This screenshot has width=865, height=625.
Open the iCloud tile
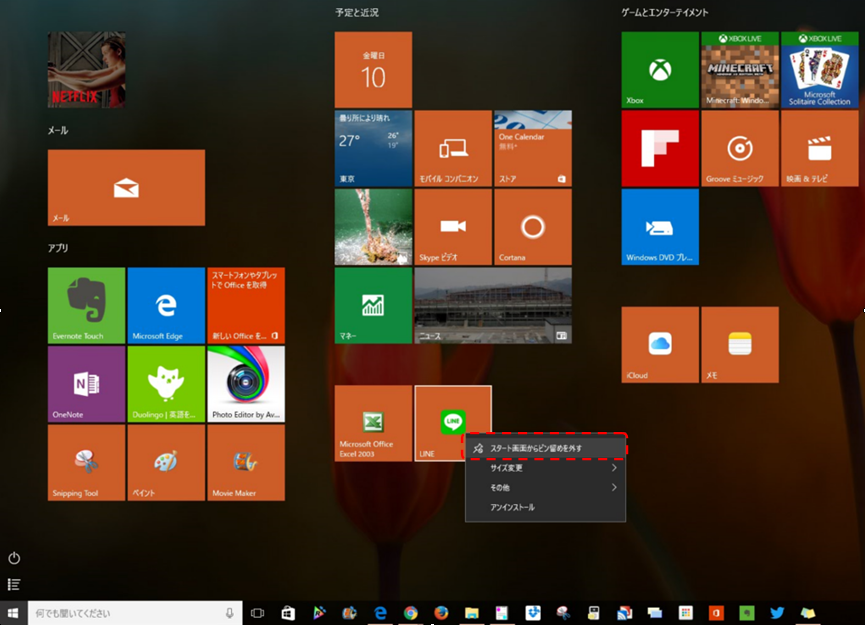660,345
